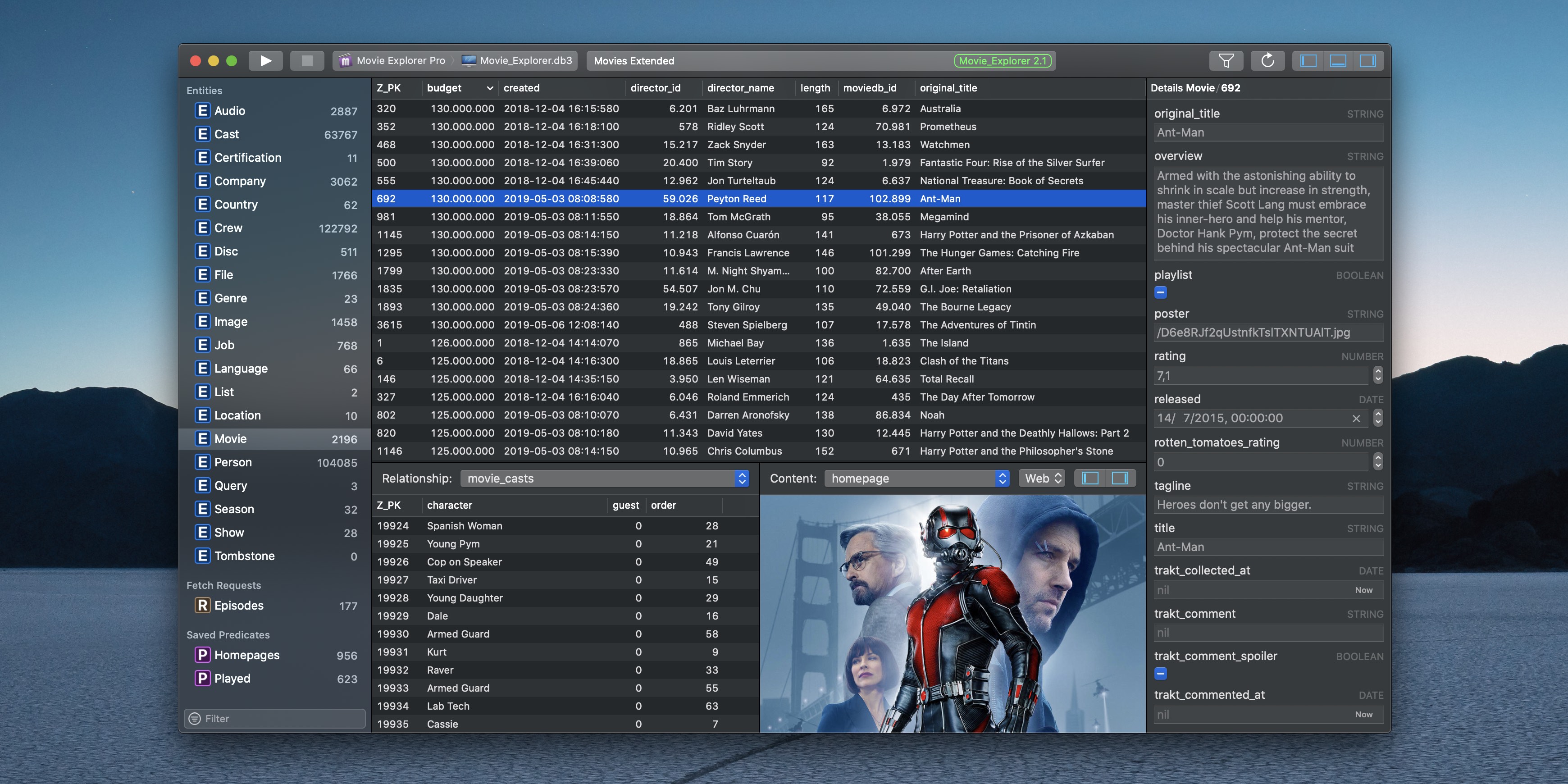Select the Location entity icon

tap(203, 415)
